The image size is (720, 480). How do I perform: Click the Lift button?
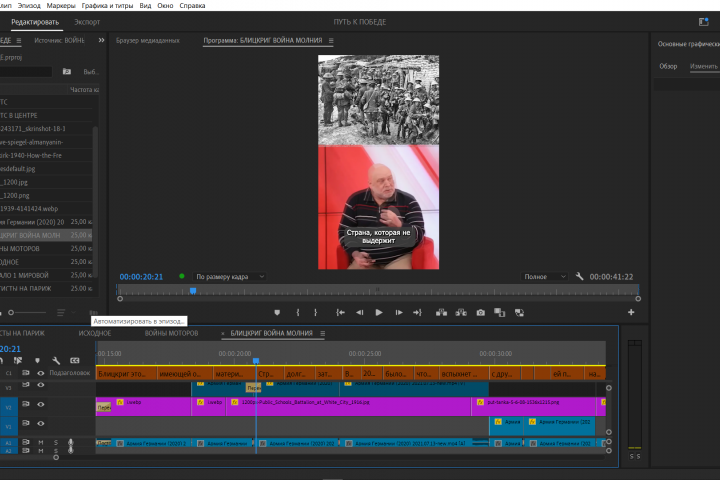441,312
